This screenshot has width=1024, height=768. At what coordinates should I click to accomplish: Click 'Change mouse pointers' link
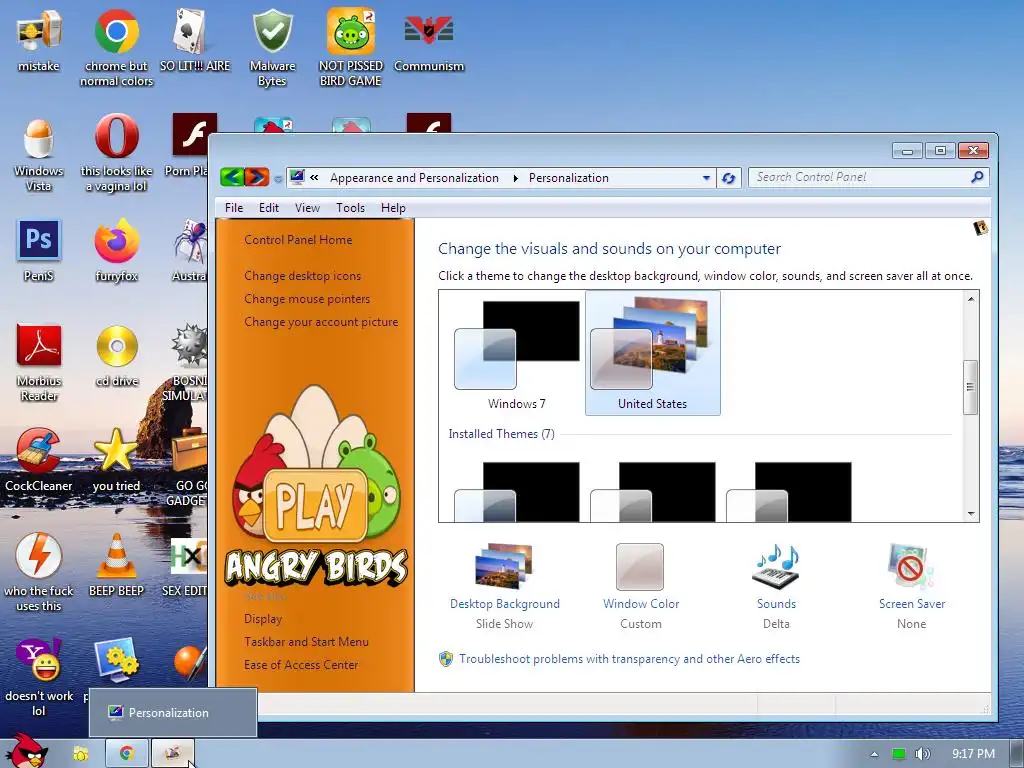coord(307,298)
